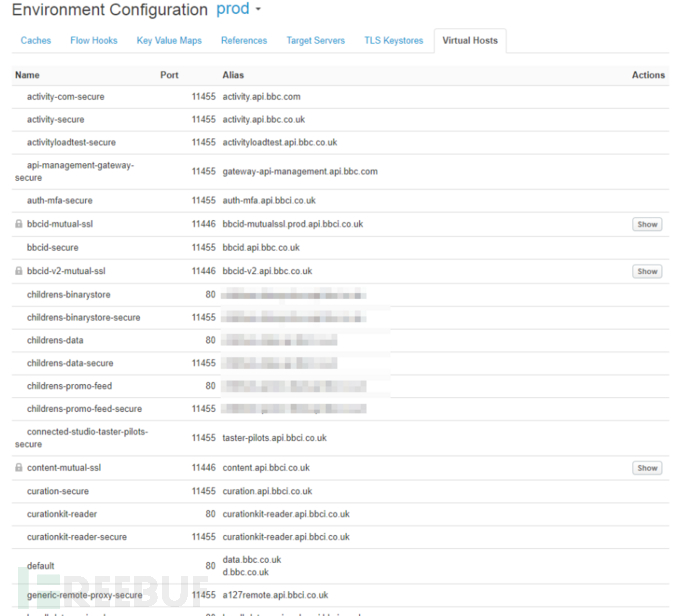
Task: Click Show button for bbcid-v2-mutual-ssl
Action: [x=647, y=271]
